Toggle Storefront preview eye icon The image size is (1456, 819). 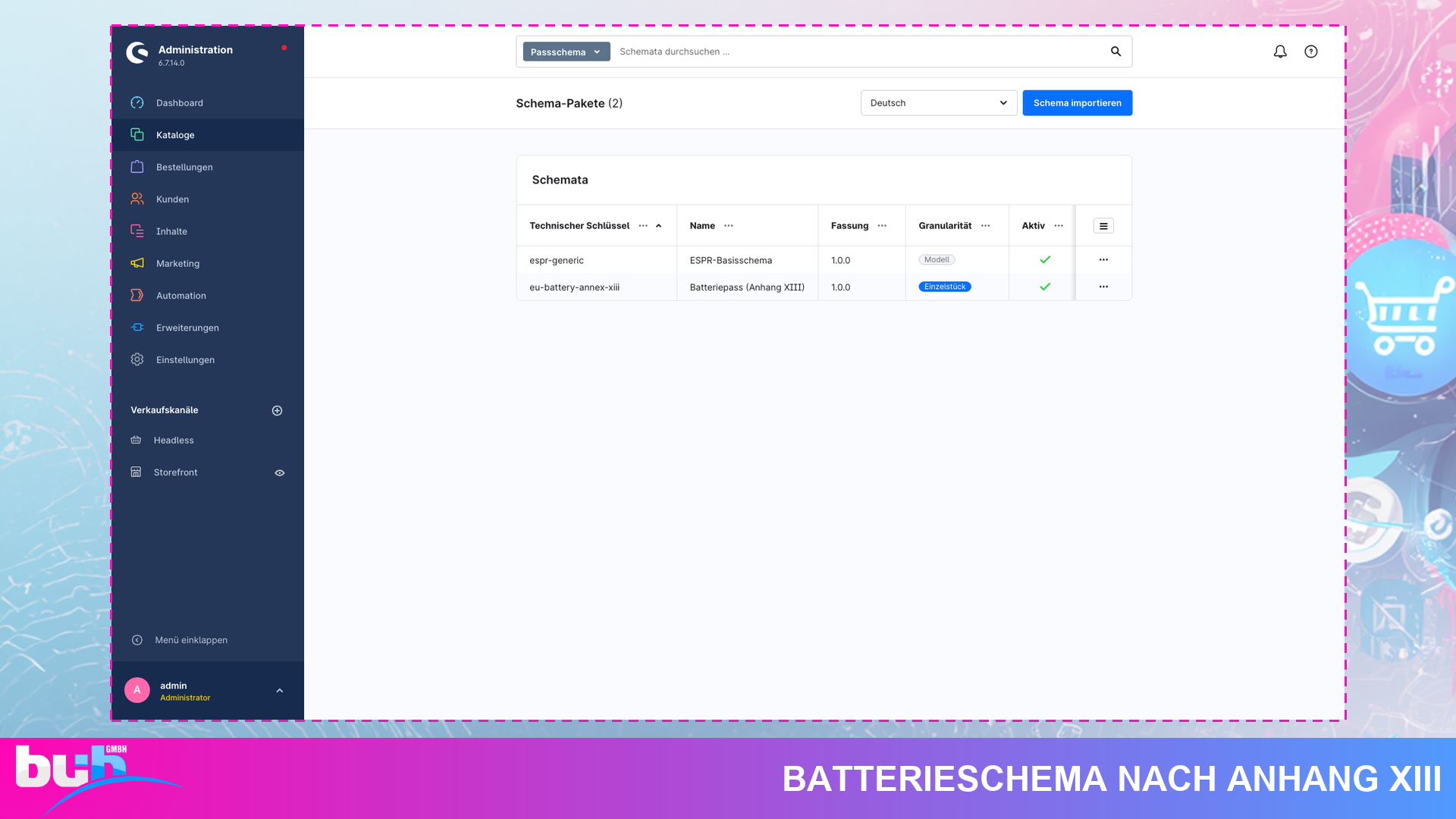(280, 472)
